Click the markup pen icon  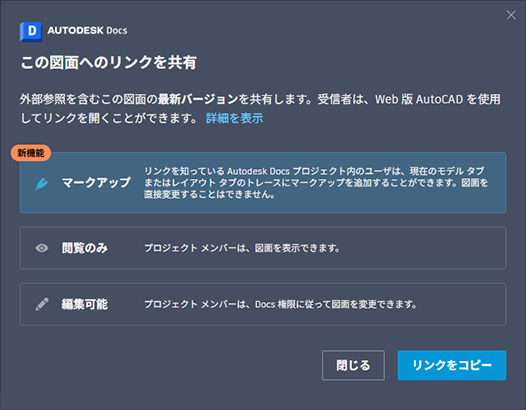tap(42, 184)
